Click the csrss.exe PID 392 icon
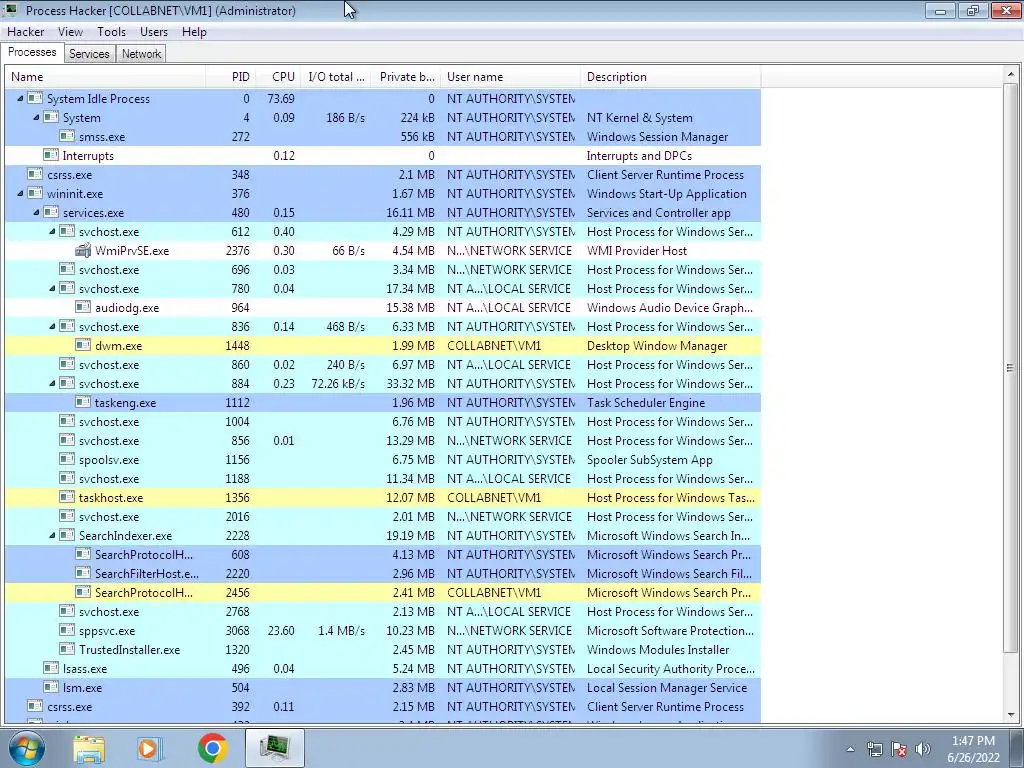Viewport: 1024px width, 768px height. click(x=35, y=707)
